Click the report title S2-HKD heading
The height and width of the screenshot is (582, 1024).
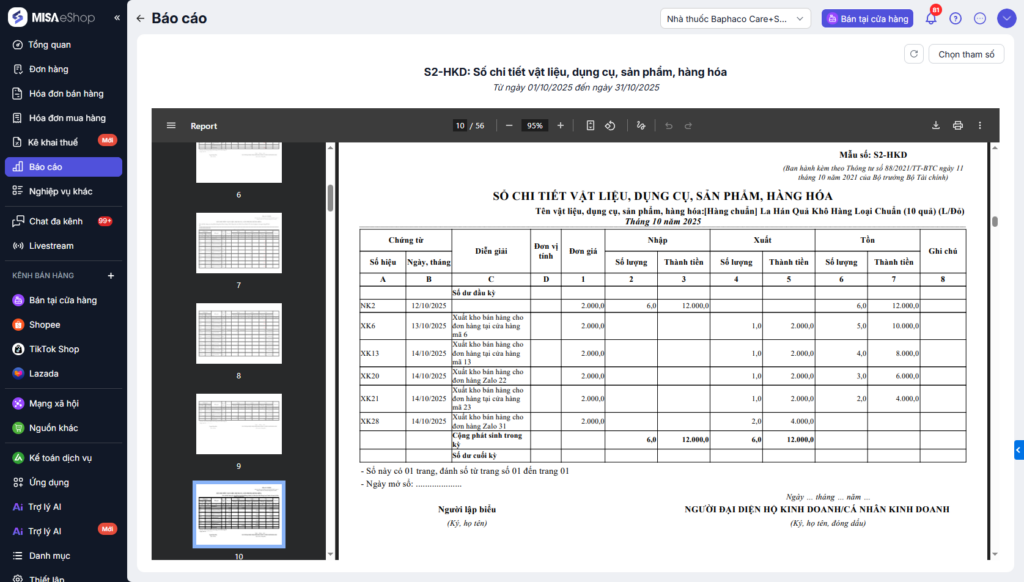(x=575, y=72)
